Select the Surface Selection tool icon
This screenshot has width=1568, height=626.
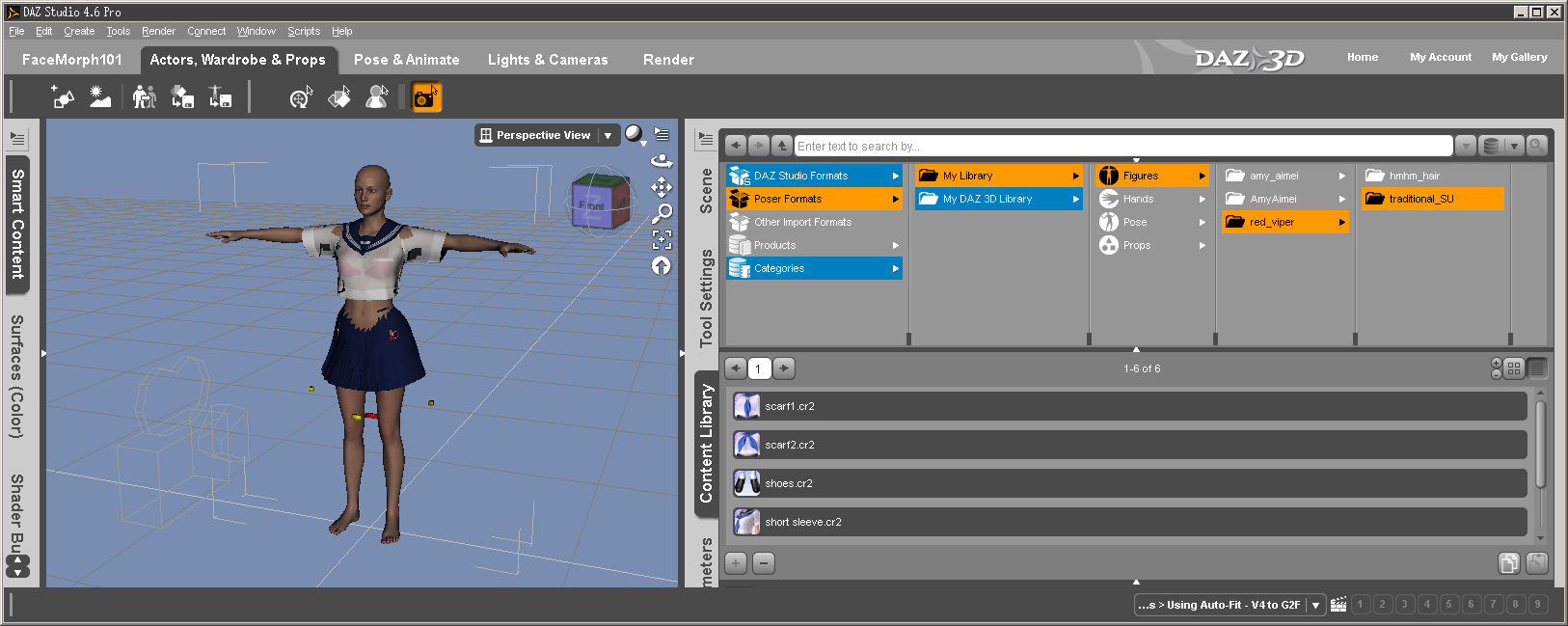339,96
